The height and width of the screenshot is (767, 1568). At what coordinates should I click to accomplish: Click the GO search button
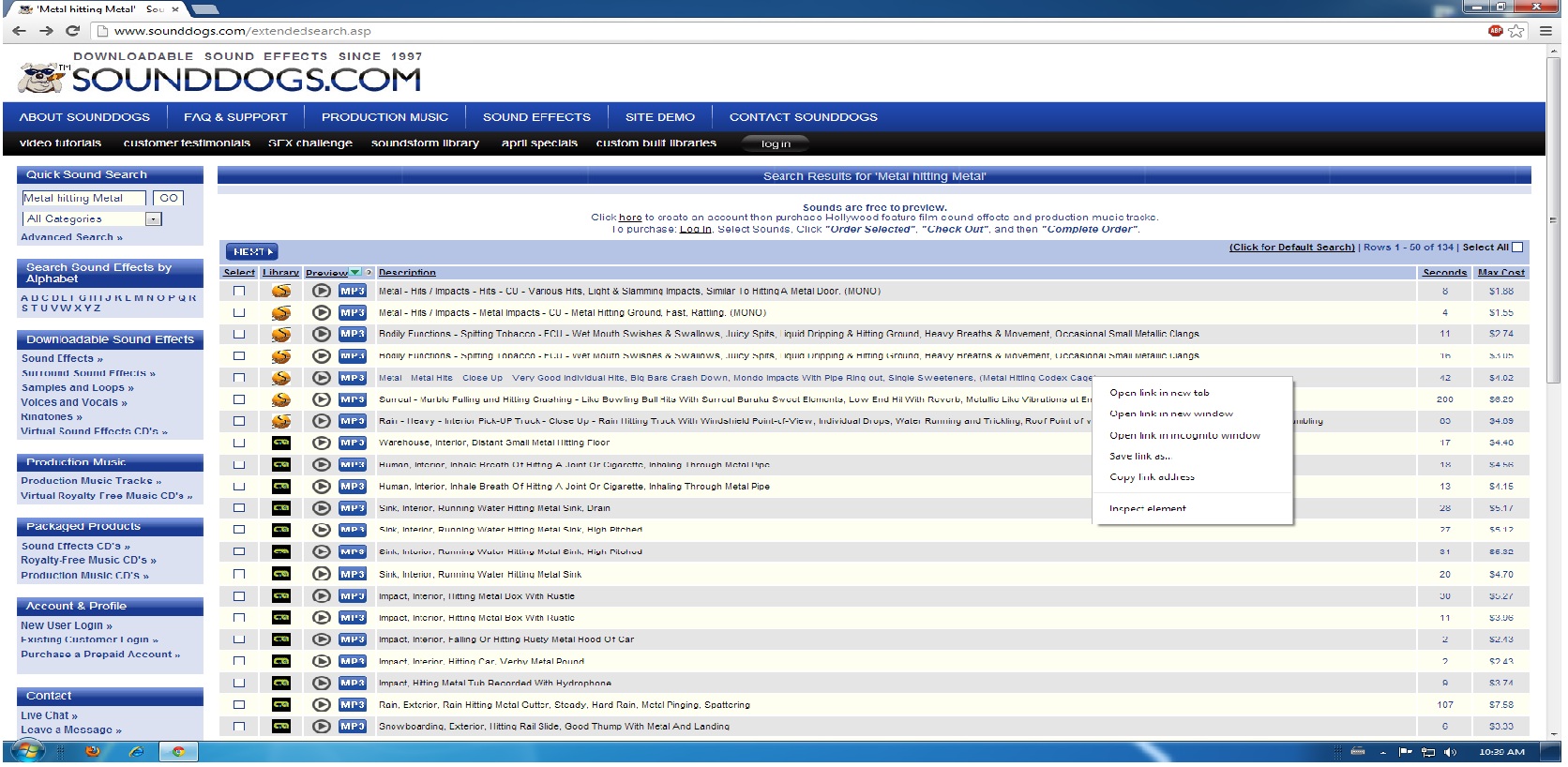point(169,198)
